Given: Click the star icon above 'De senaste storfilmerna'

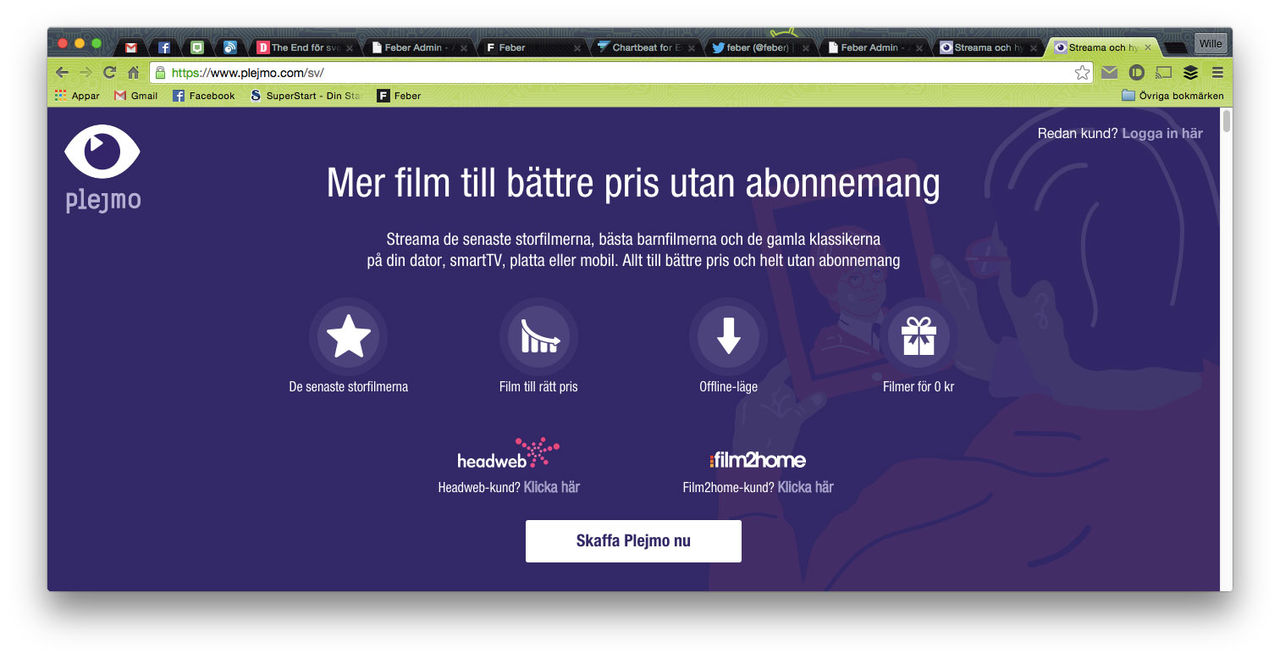Looking at the screenshot, I should pyautogui.click(x=348, y=337).
